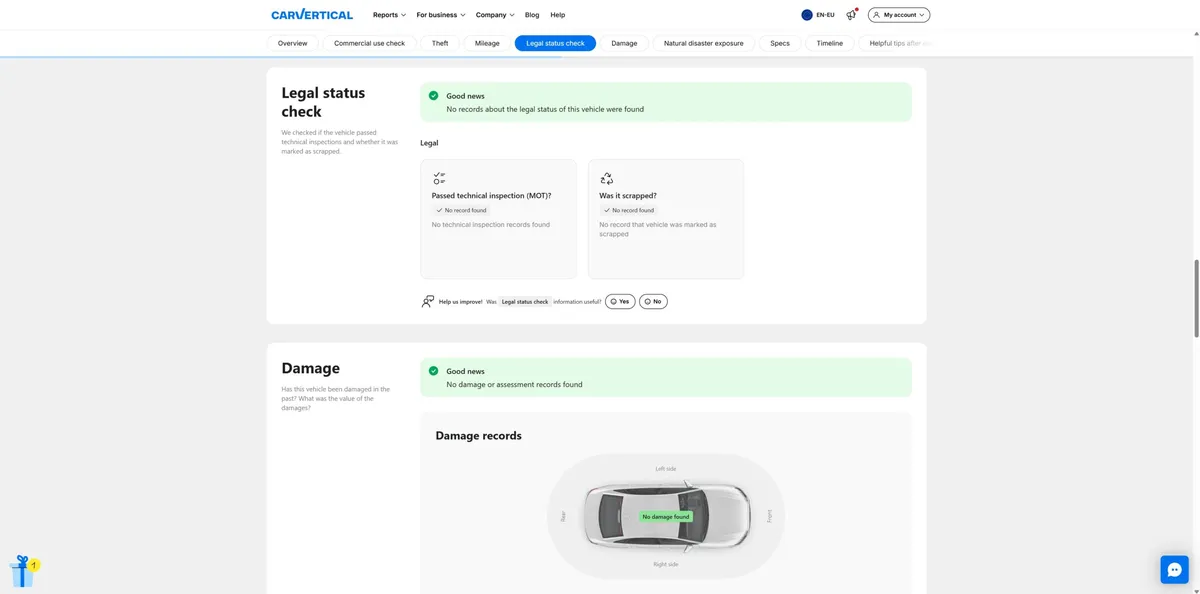Click the Damage records heading
Image resolution: width=1200 pixels, height=594 pixels.
479,436
